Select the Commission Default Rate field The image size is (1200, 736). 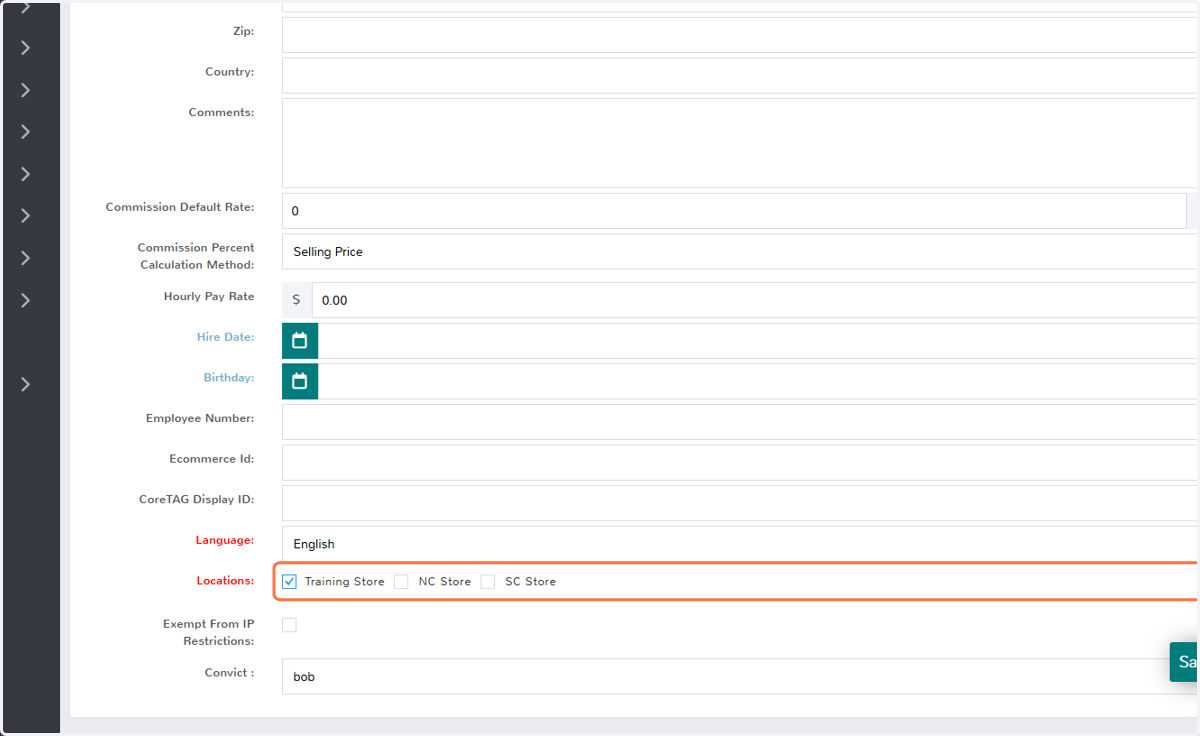pos(734,211)
